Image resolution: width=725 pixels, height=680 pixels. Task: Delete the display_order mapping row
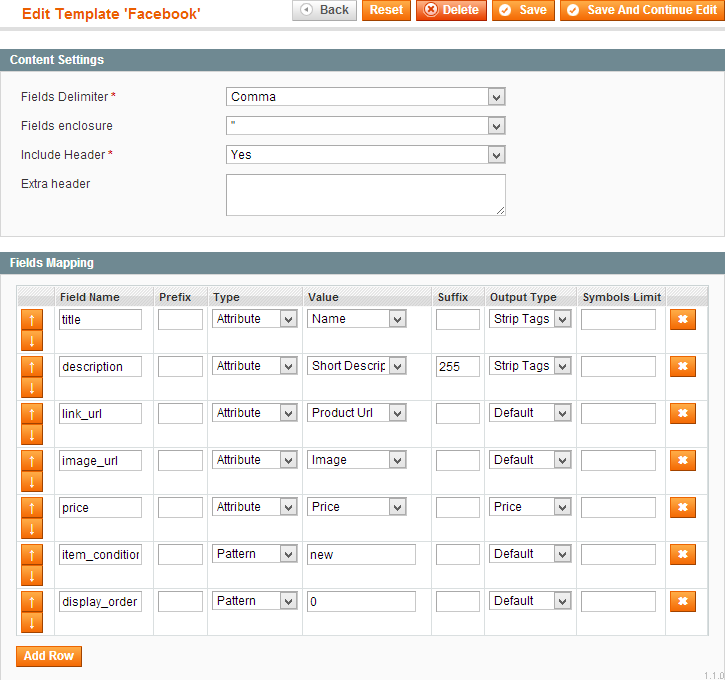point(682,602)
